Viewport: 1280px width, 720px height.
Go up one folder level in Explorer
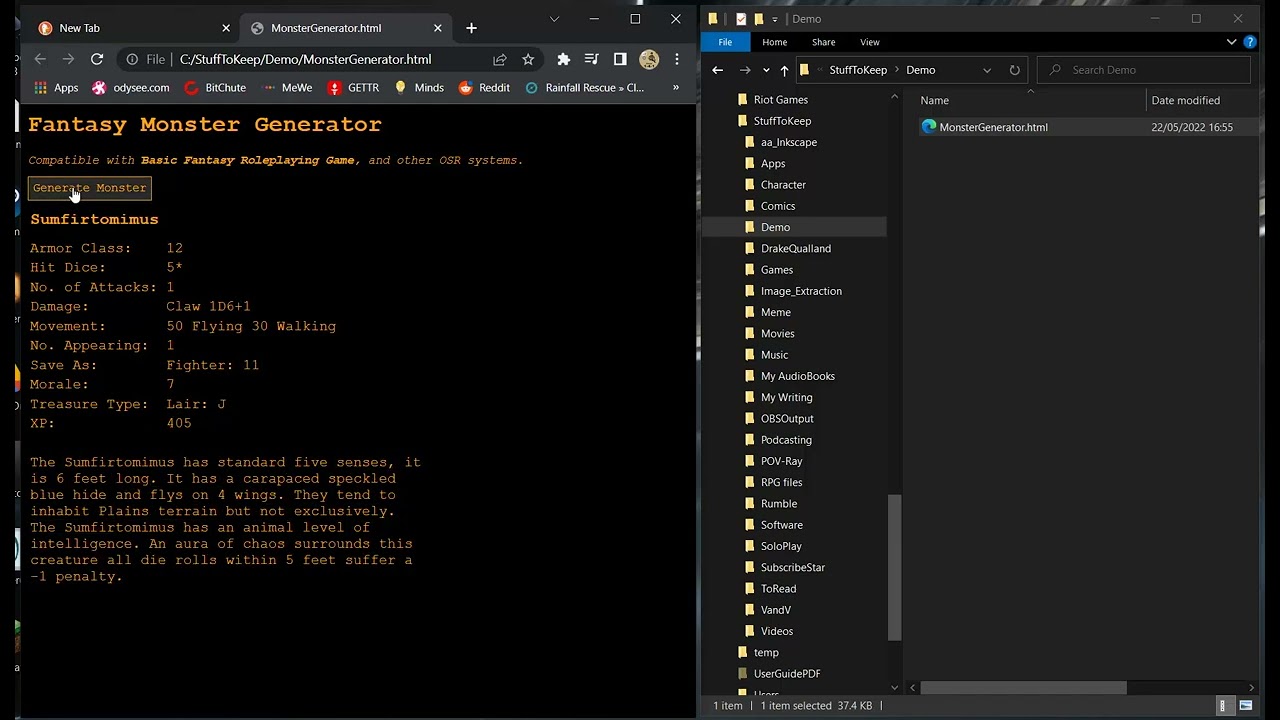[x=784, y=70]
